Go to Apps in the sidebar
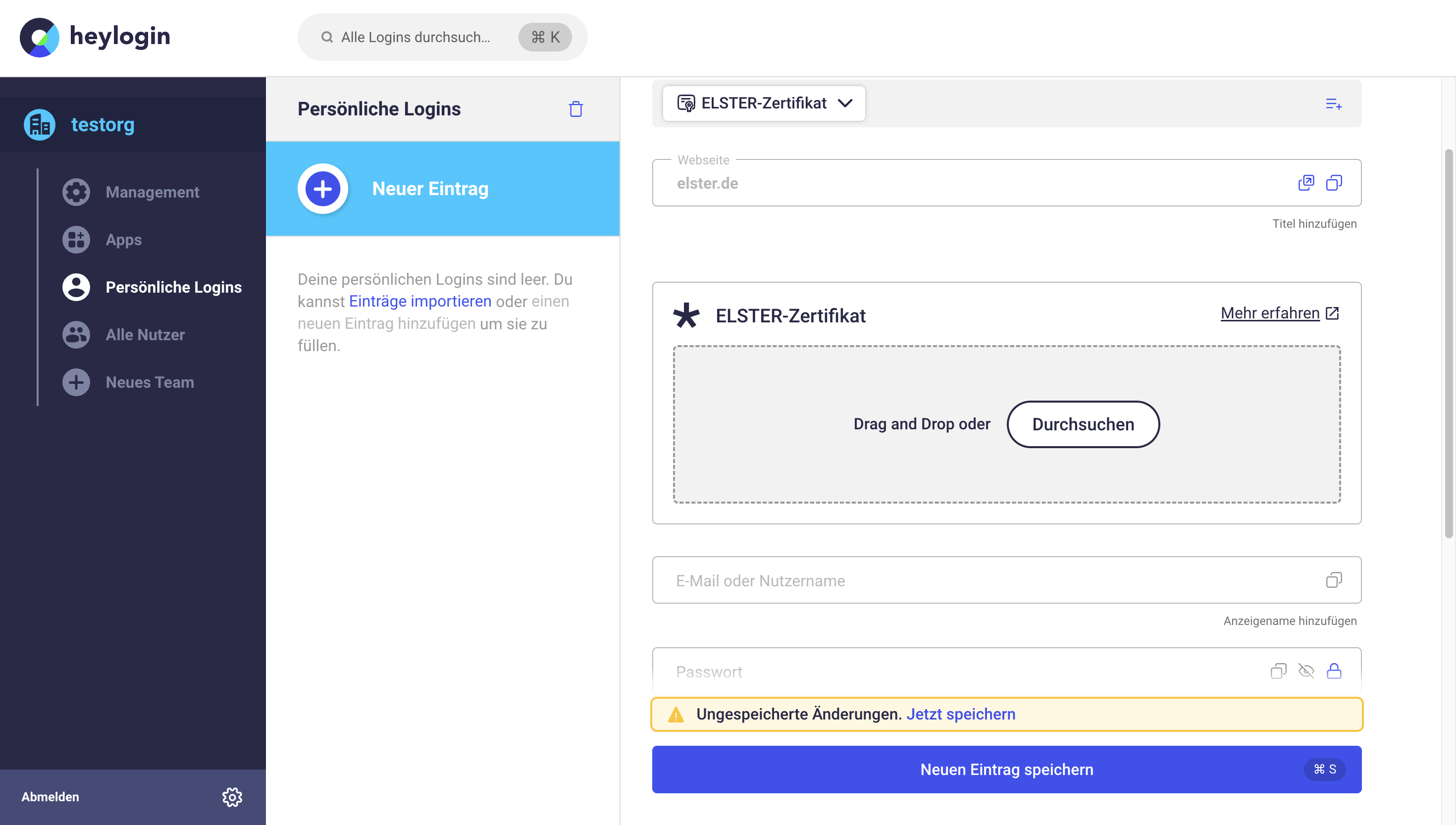The image size is (1456, 825). point(123,240)
